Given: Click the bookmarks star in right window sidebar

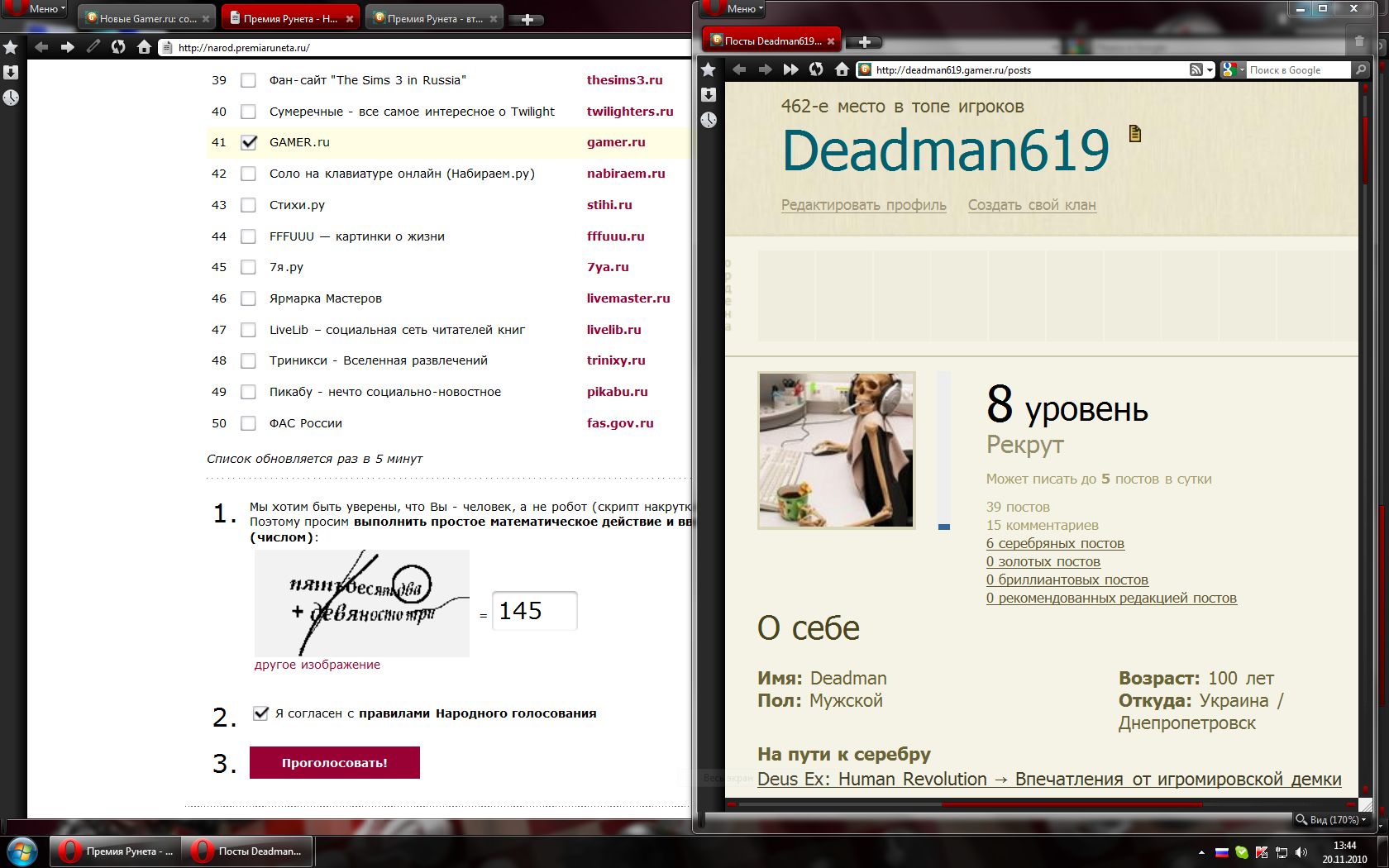Looking at the screenshot, I should click(x=709, y=70).
